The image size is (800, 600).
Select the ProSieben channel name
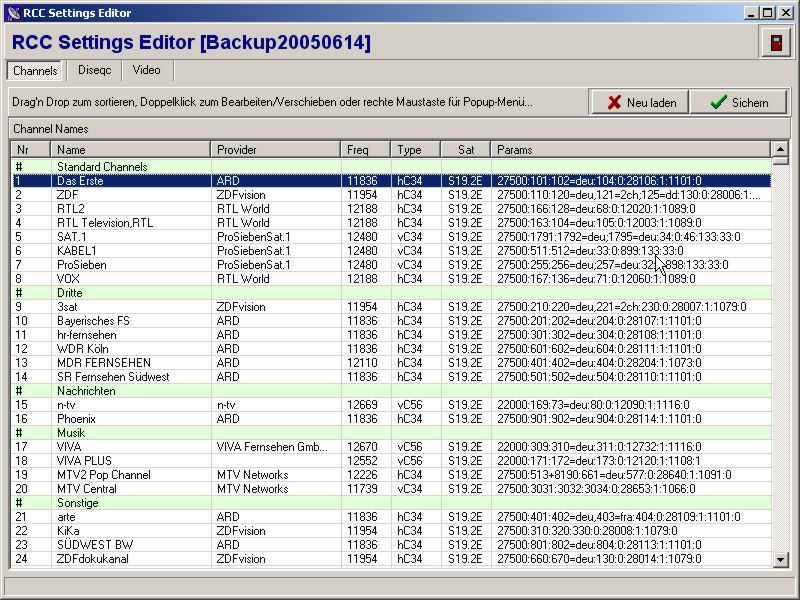pos(82,265)
